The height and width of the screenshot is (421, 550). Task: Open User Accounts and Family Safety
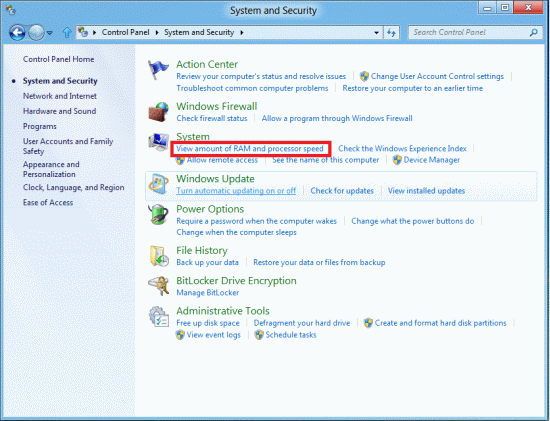click(x=68, y=146)
